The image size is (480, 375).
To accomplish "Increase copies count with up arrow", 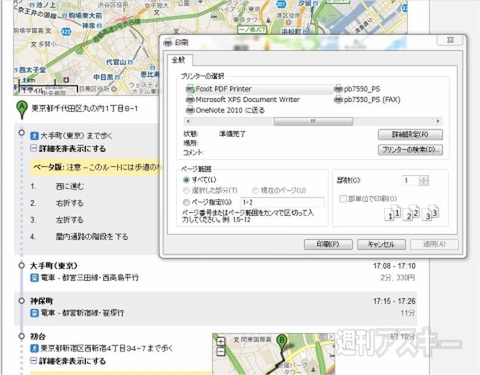I will pyautogui.click(x=424, y=178).
